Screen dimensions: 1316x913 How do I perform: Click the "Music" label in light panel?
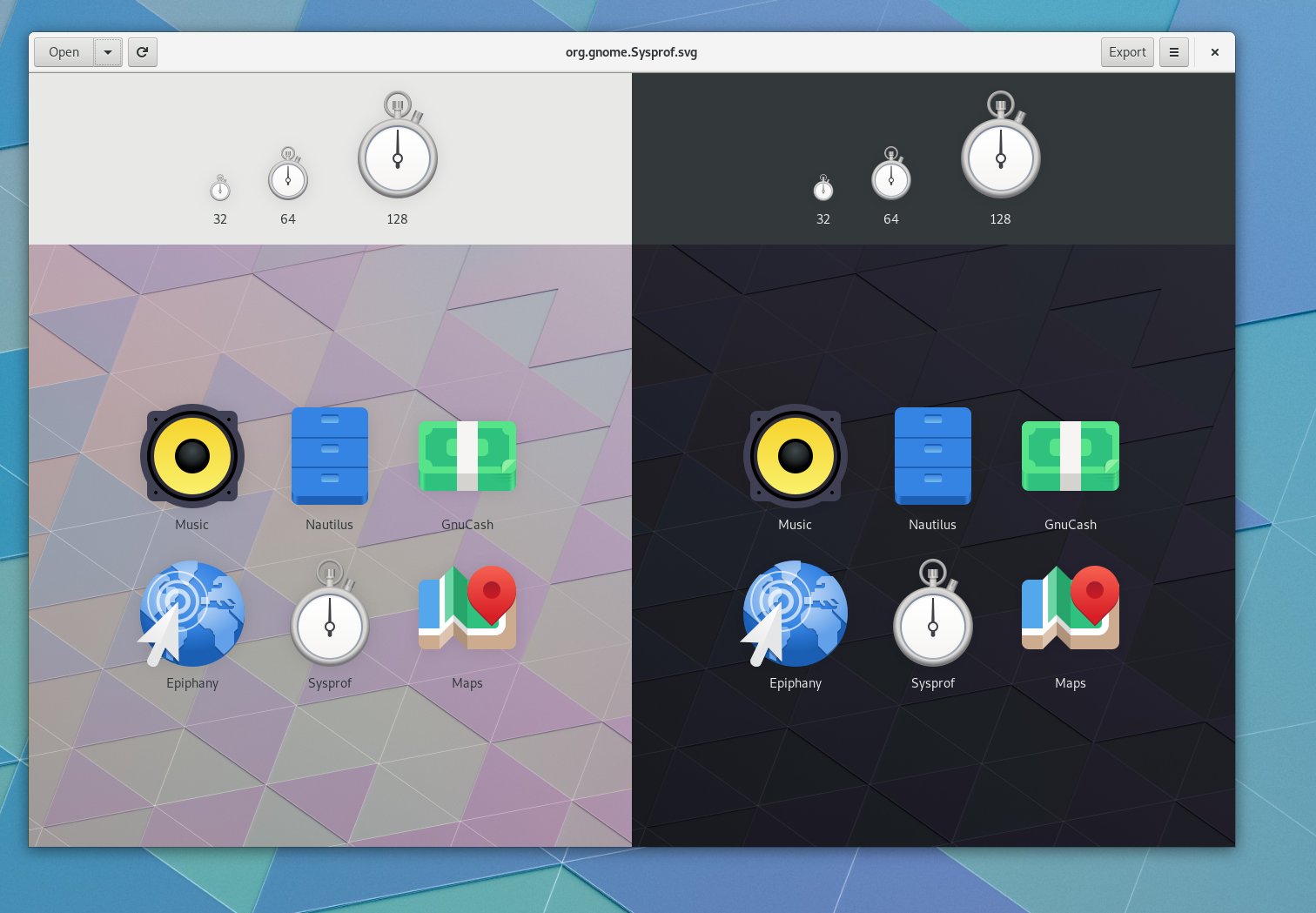tap(192, 525)
